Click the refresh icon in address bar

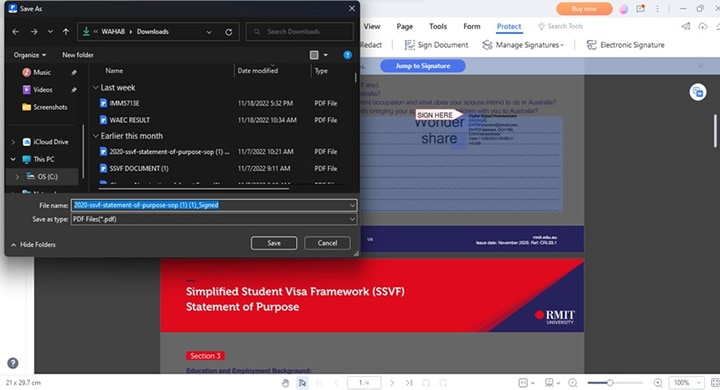229,32
